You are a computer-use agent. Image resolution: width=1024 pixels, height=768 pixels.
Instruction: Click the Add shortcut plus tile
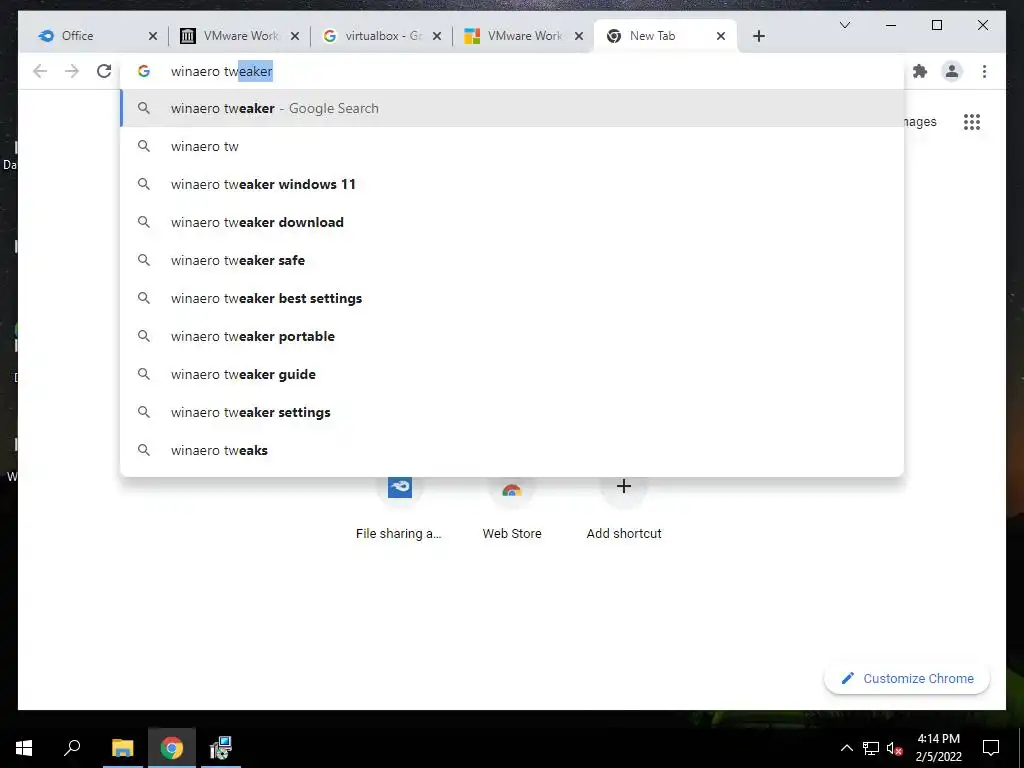624,509
